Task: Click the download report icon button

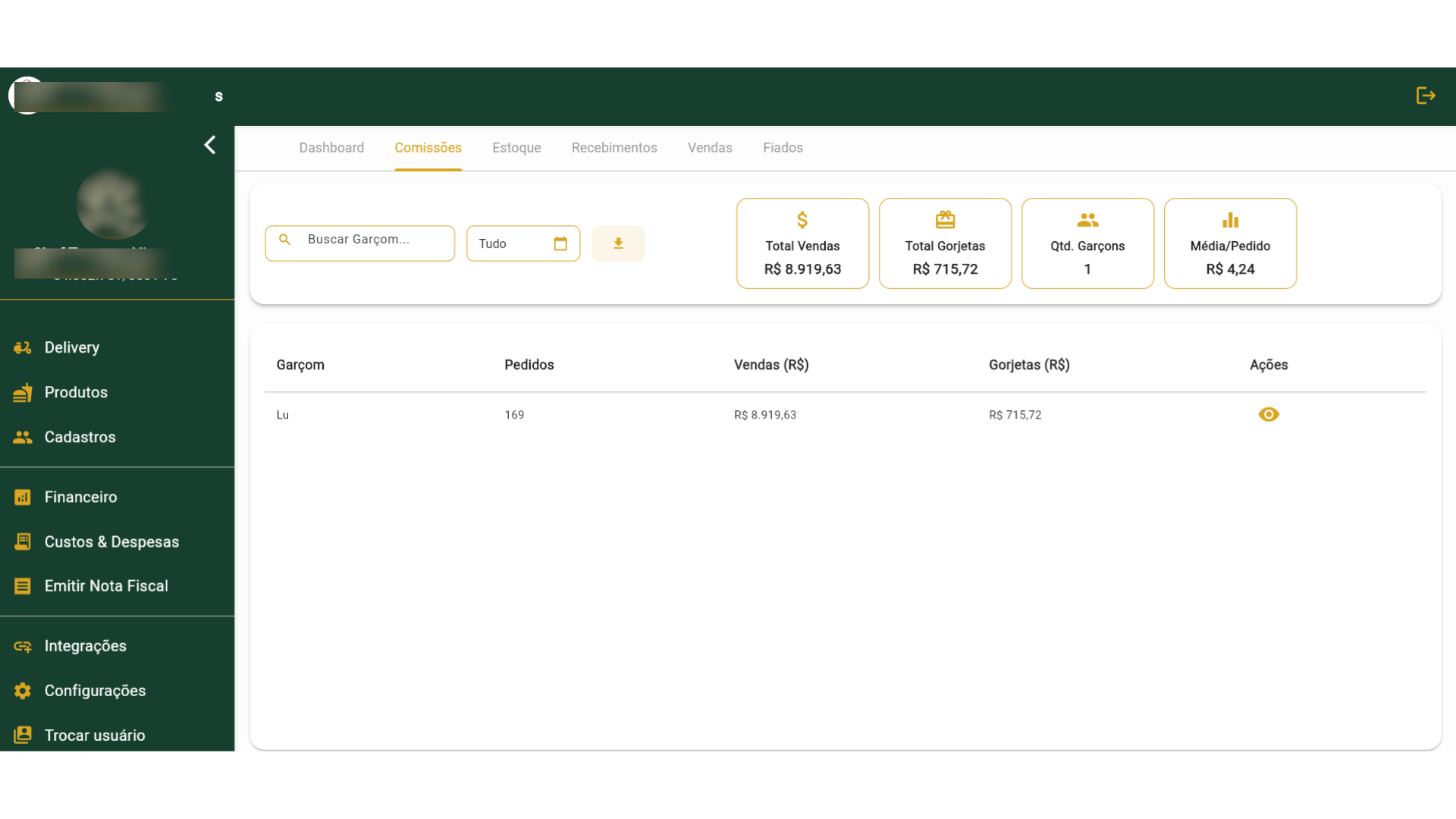Action: [x=618, y=243]
